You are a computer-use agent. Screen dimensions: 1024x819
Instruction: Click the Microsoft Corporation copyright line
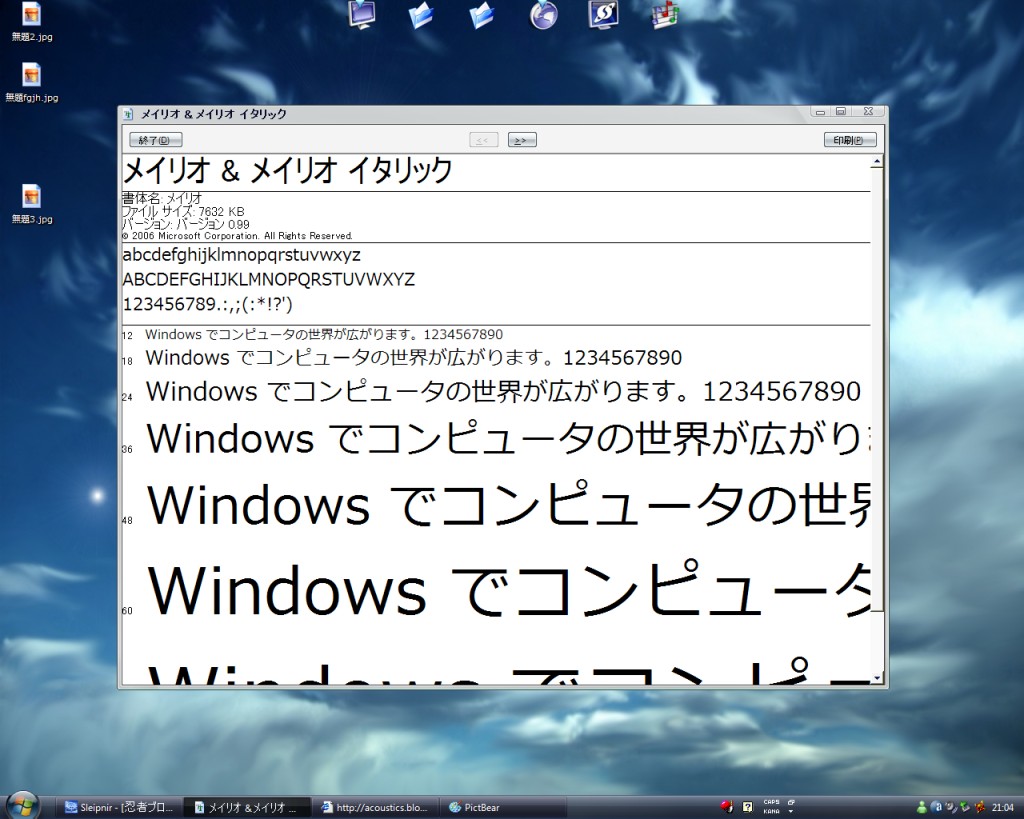coord(237,236)
